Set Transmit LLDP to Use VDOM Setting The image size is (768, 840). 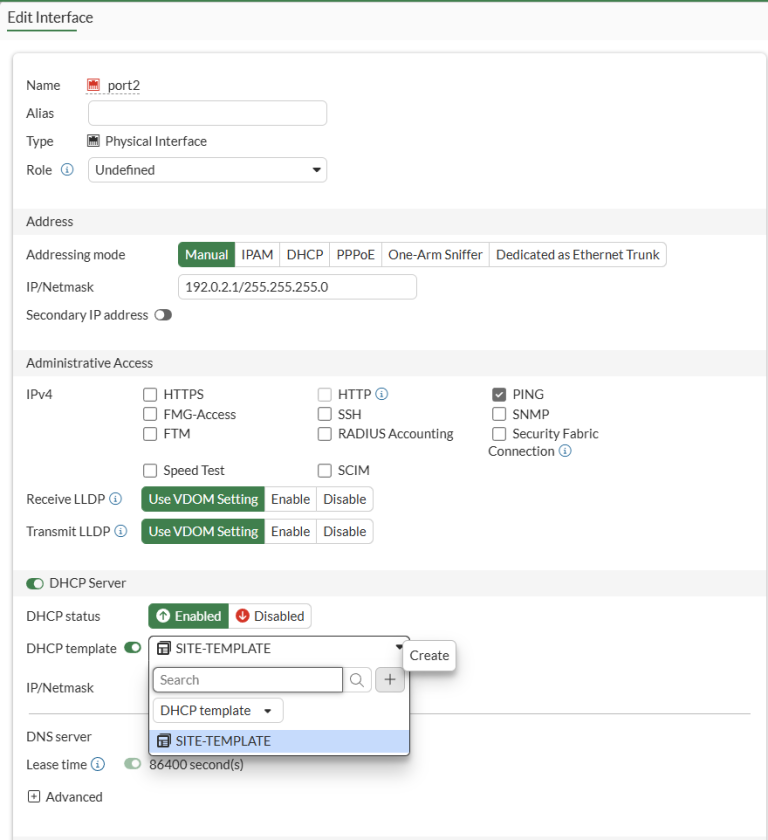(203, 531)
